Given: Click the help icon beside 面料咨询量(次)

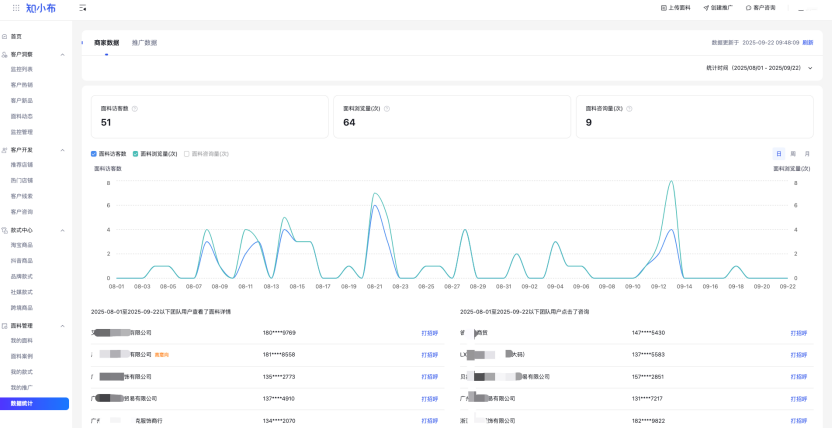Looking at the screenshot, I should tap(629, 109).
